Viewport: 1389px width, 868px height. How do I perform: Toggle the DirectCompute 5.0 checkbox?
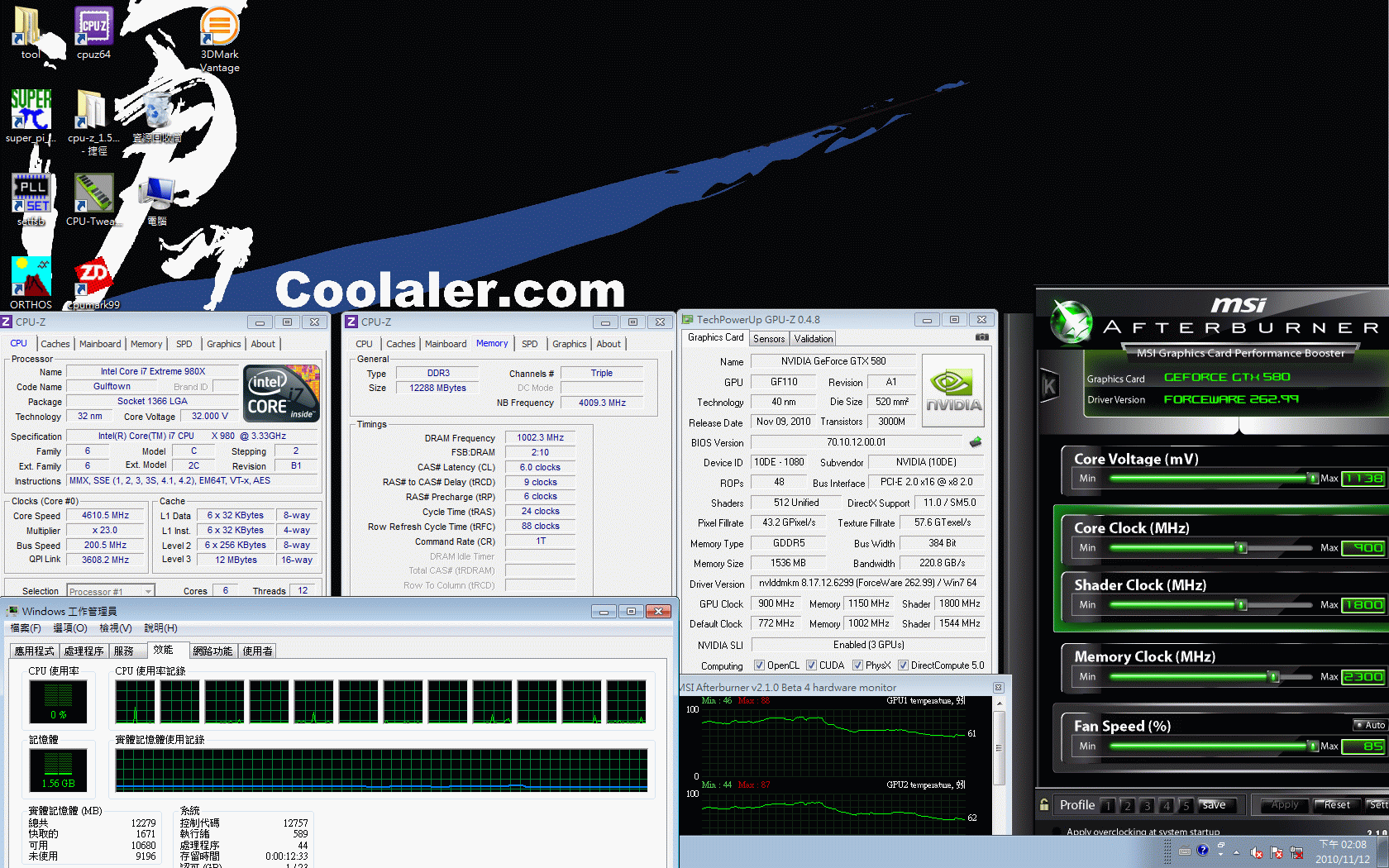point(904,665)
